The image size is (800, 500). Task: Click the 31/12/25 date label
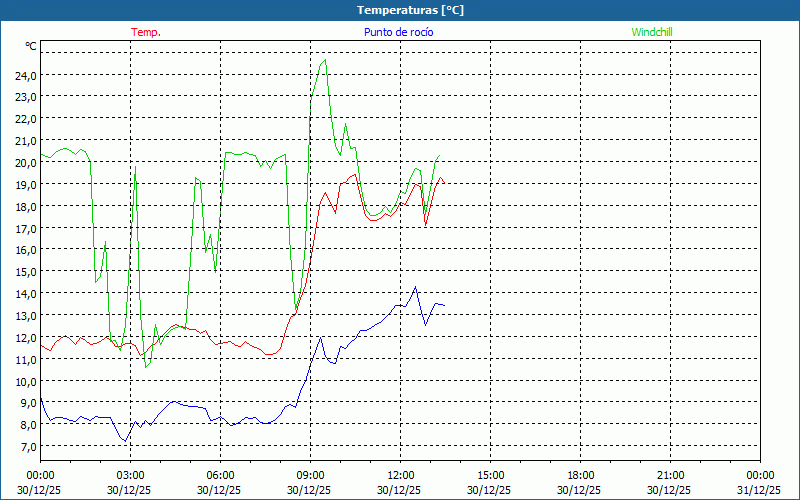(x=760, y=490)
